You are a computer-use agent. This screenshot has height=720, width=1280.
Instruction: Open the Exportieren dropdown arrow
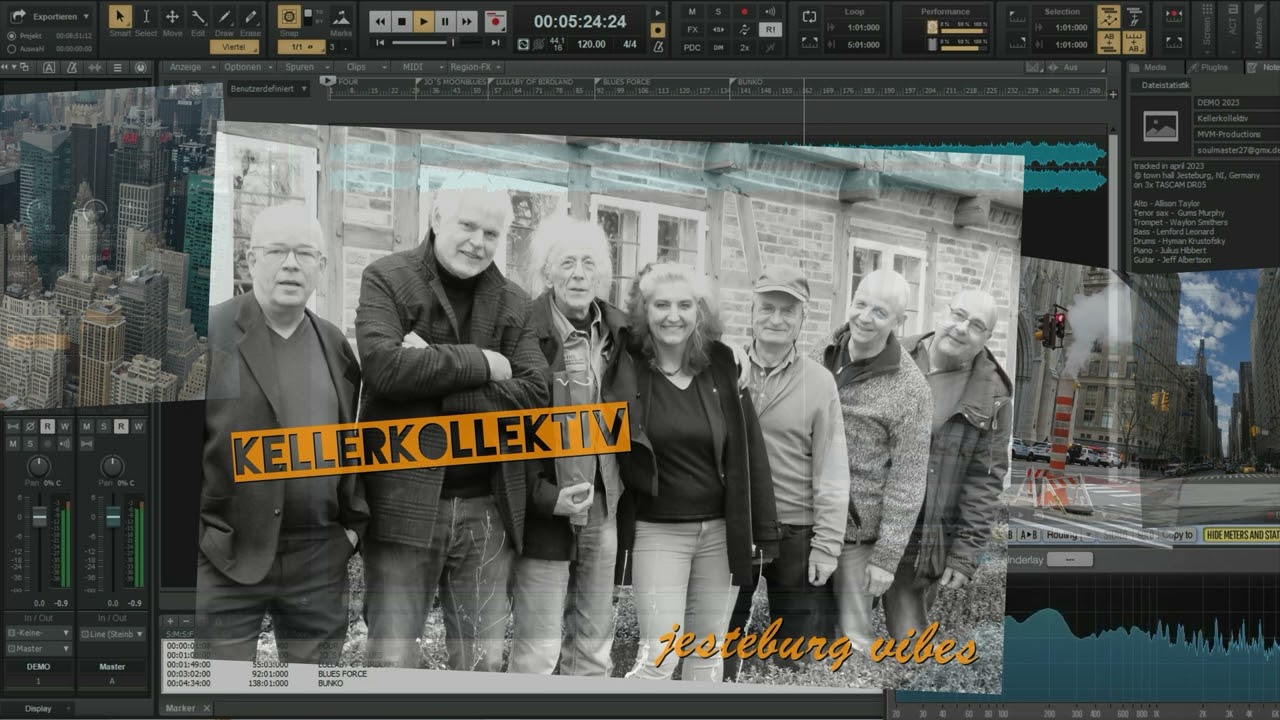(x=87, y=17)
